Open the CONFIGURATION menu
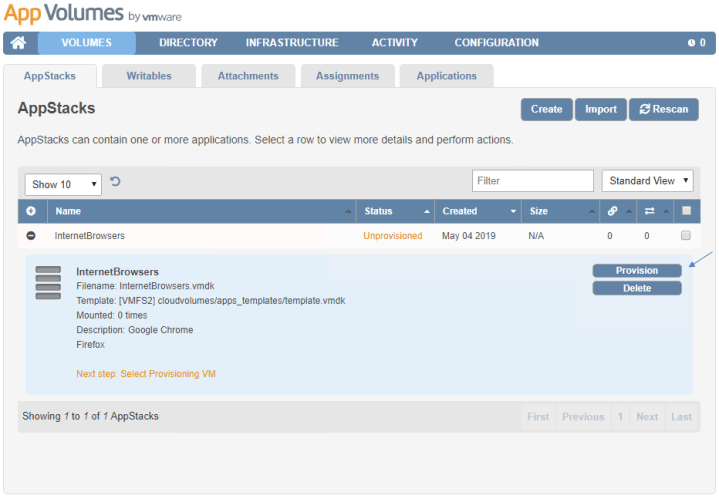The width and height of the screenshot is (719, 499). click(497, 43)
